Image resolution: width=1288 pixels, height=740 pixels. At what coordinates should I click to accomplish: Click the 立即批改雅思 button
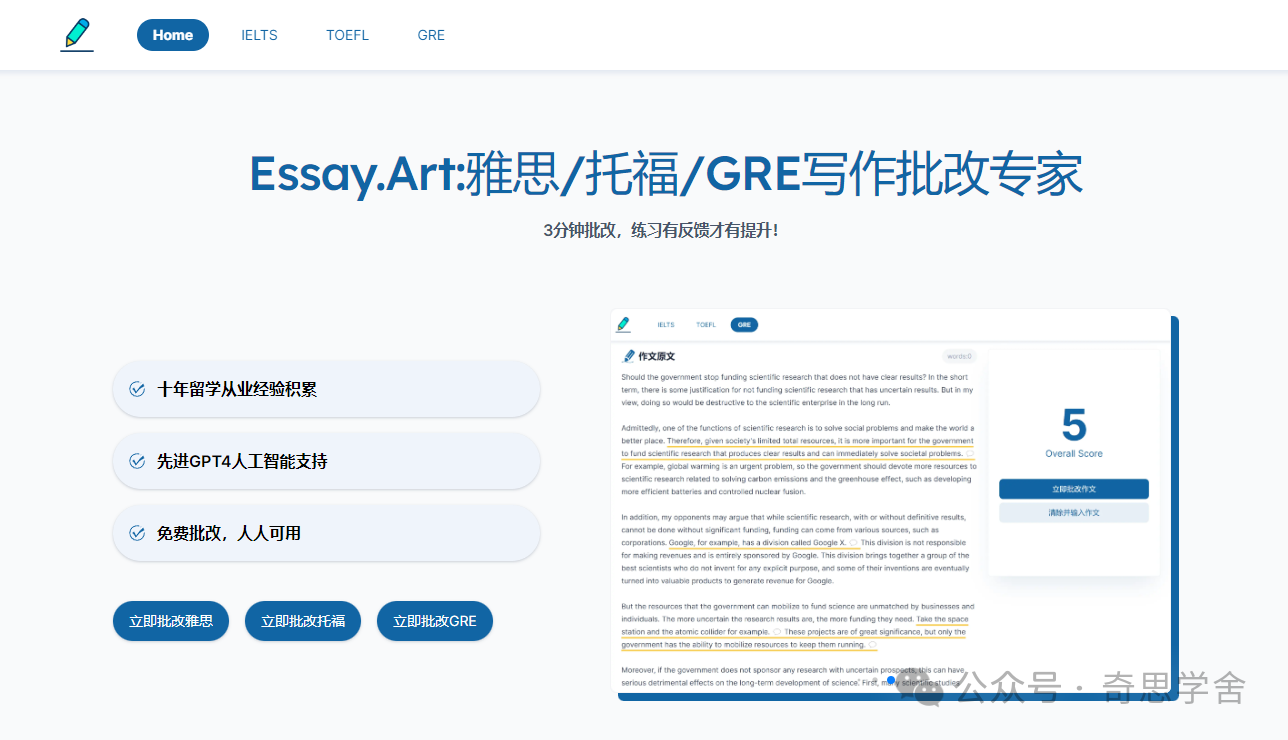coord(170,620)
